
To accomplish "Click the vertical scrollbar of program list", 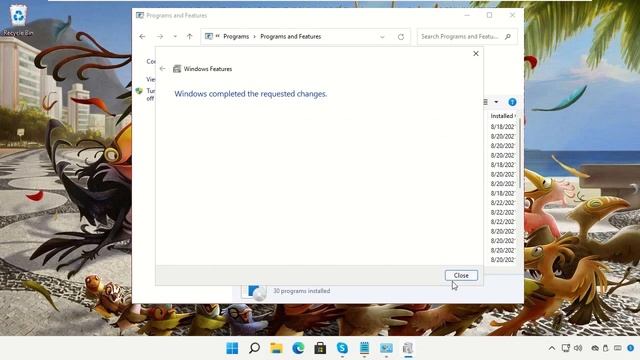I will point(520,153).
